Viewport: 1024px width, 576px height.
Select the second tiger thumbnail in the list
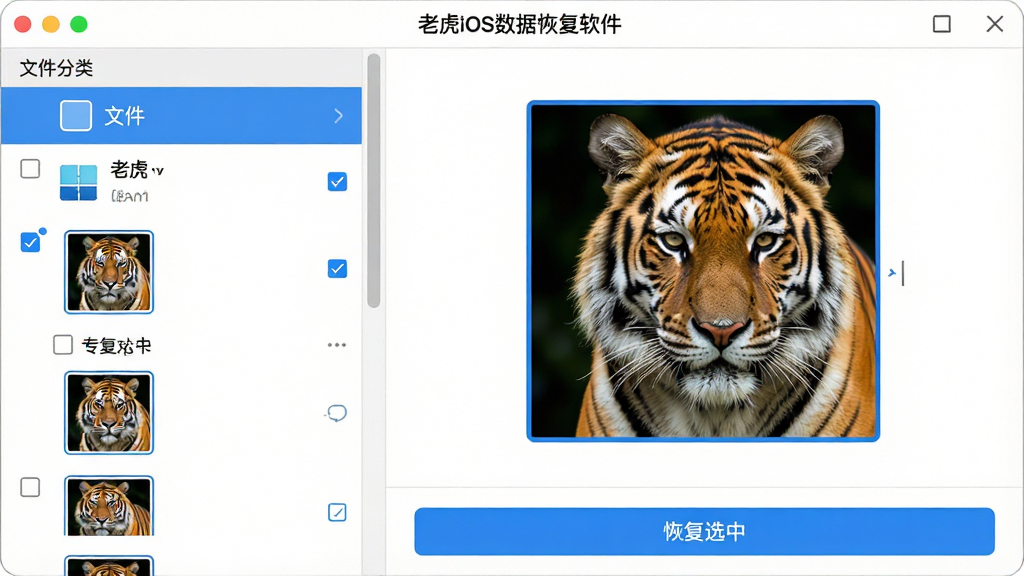click(109, 413)
